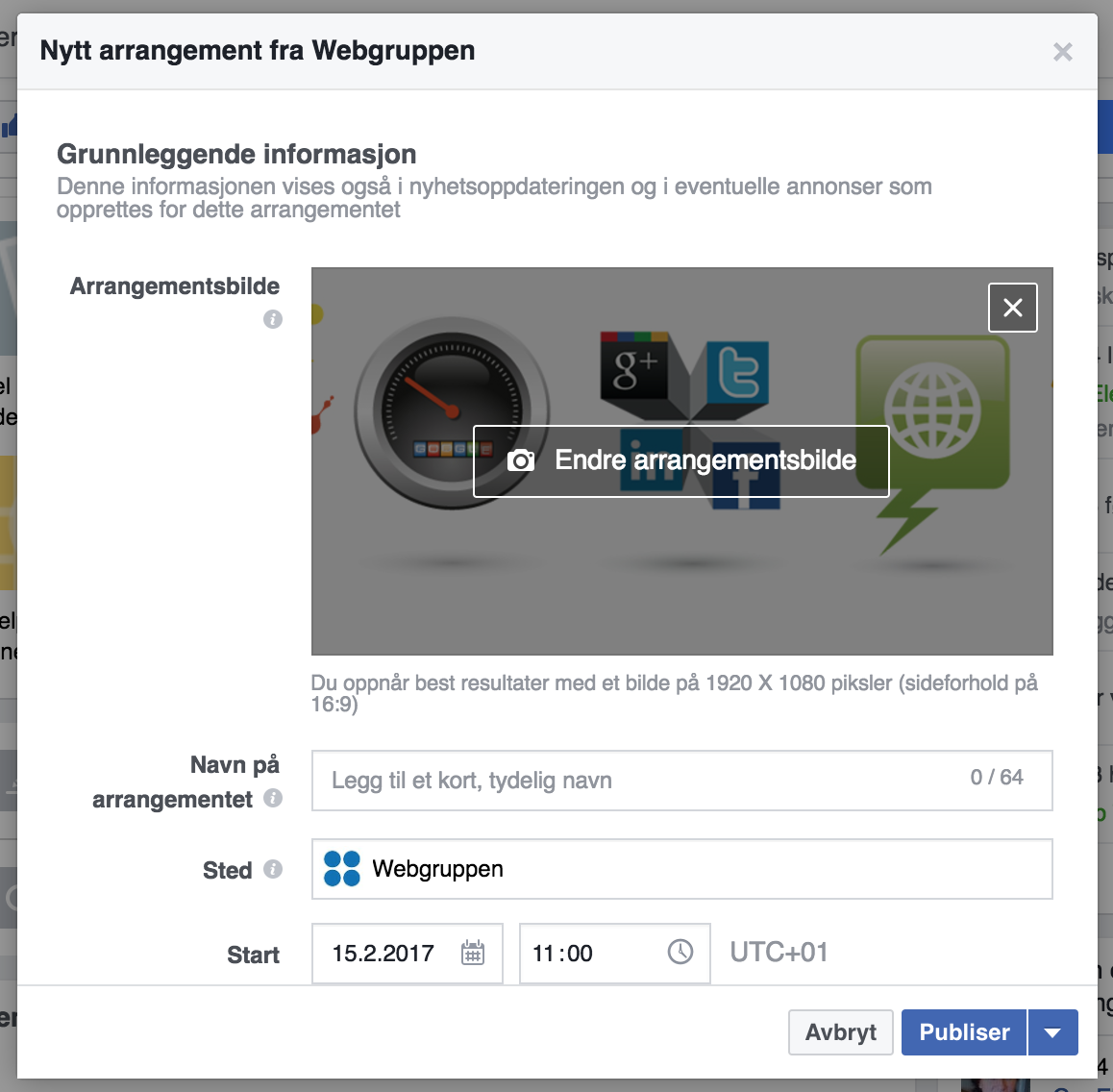
Task: Remove the event photo with X button
Action: pyautogui.click(x=1012, y=308)
